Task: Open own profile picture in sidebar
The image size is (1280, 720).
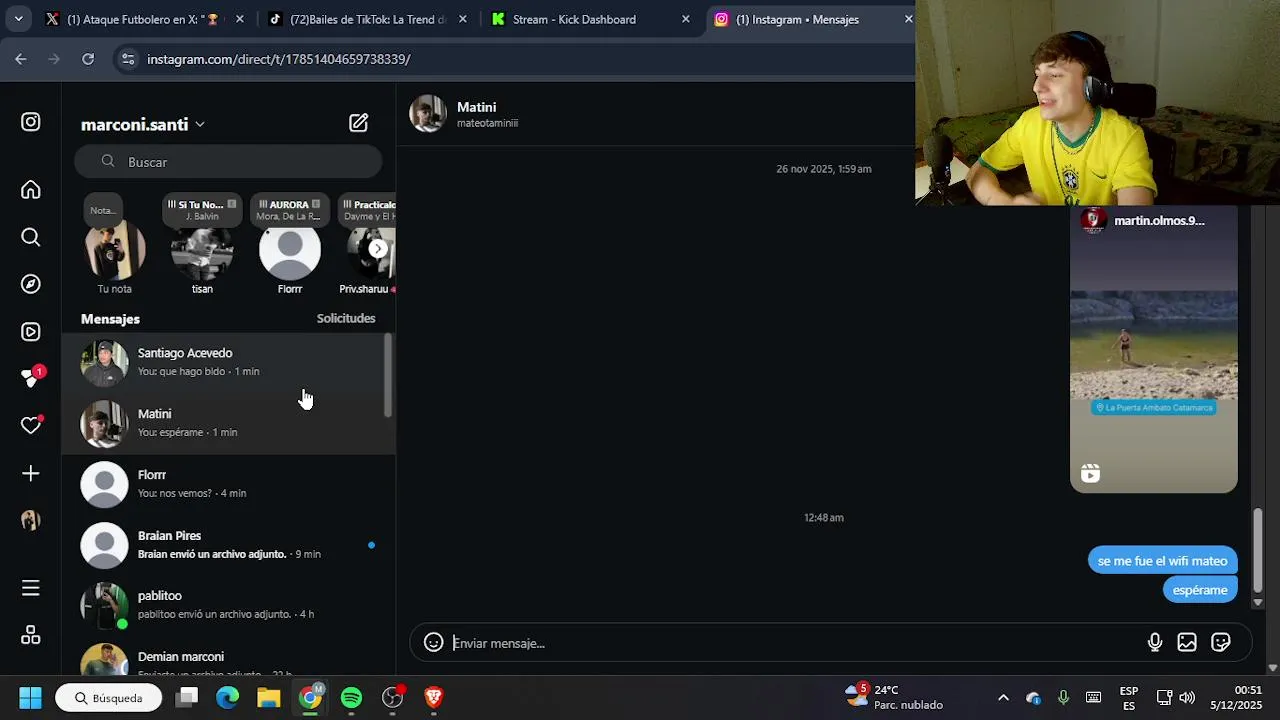Action: pos(31,520)
